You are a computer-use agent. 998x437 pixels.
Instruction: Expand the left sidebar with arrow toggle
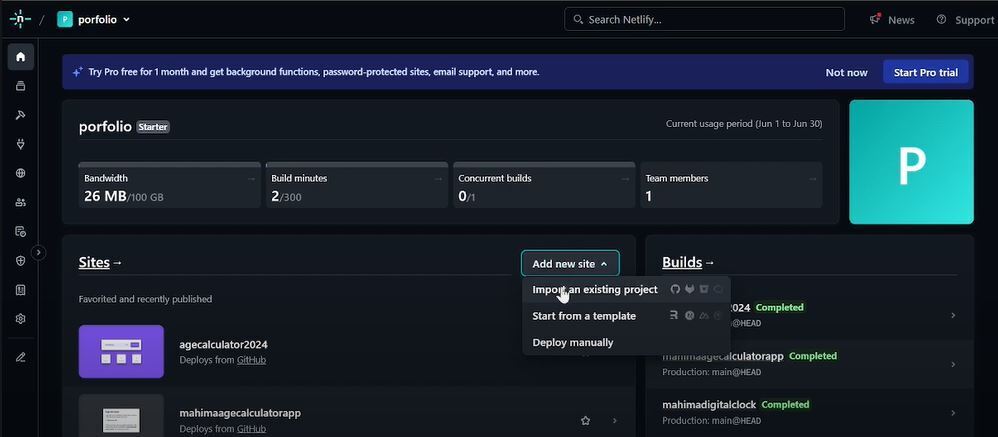[39, 253]
